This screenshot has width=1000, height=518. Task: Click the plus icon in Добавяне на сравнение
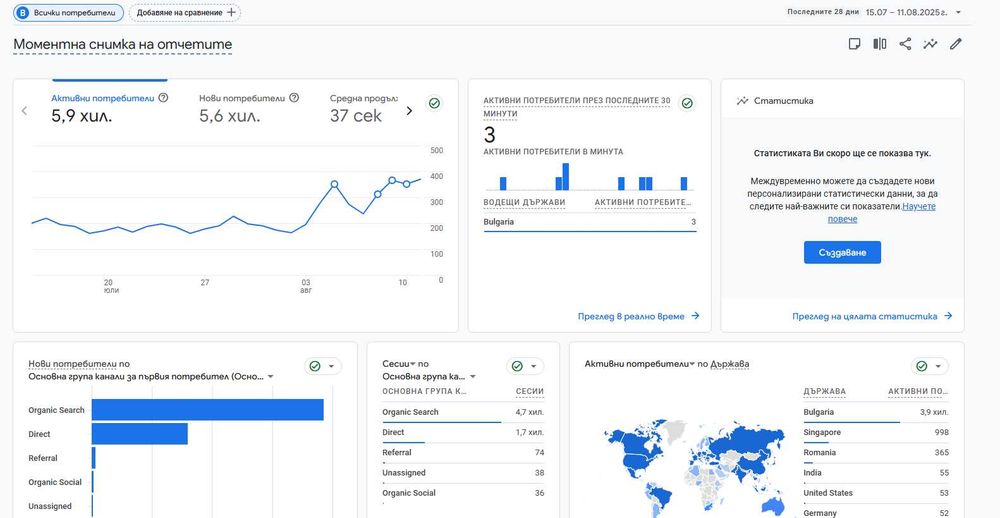pyautogui.click(x=231, y=12)
